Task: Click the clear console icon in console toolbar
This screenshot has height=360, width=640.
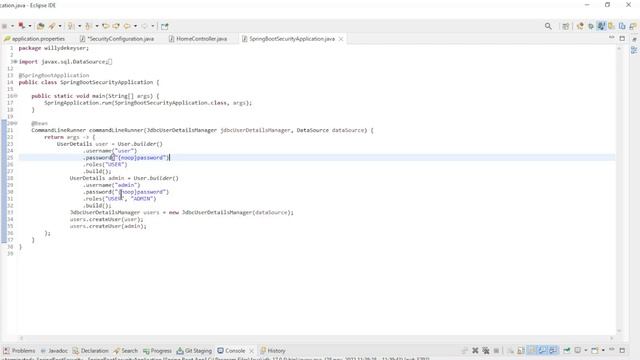Action: (510, 351)
